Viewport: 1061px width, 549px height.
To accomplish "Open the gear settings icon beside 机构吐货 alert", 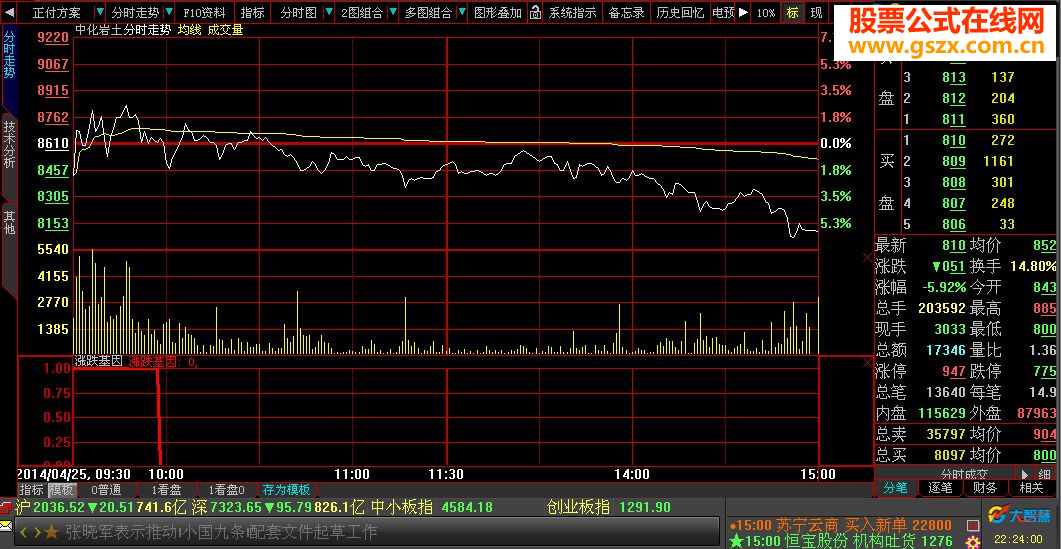I will [x=974, y=541].
